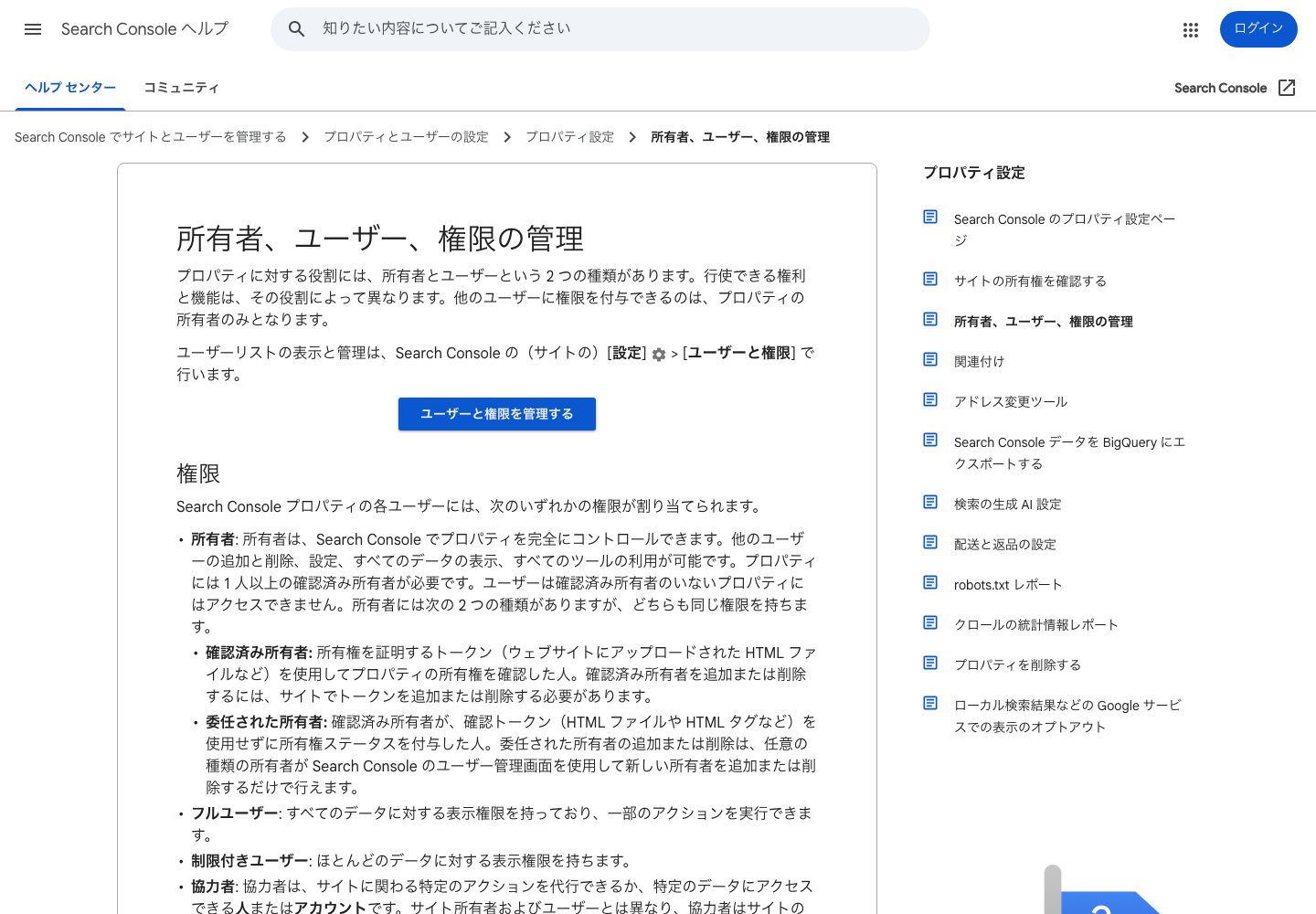
Task: Click the bold term 確認済み所有者
Action: [259, 653]
